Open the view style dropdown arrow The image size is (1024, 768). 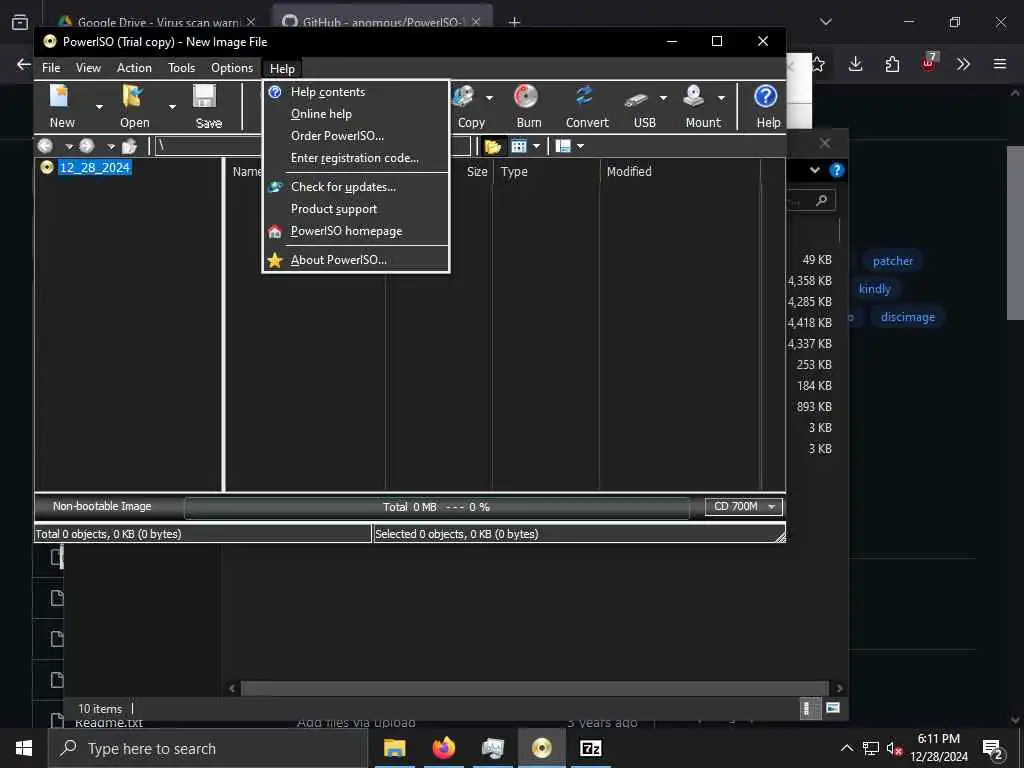(x=537, y=146)
